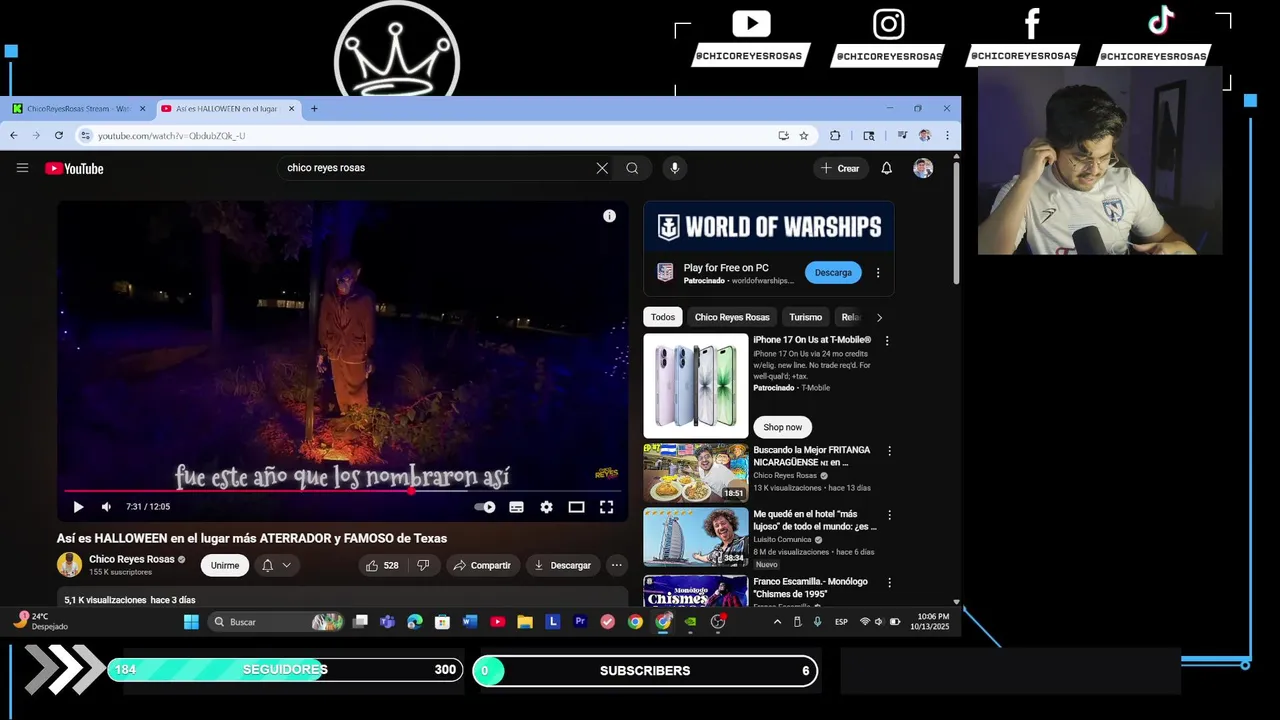Open options for Fritanga Nicaragüense video
The image size is (1280, 720).
click(889, 451)
